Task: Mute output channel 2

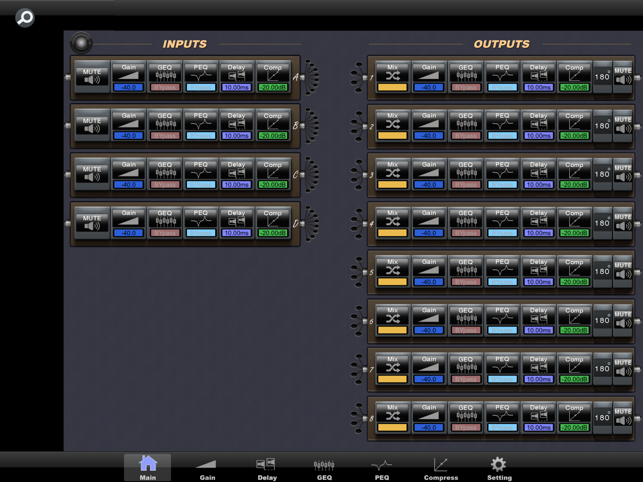Action: pyautogui.click(x=622, y=125)
